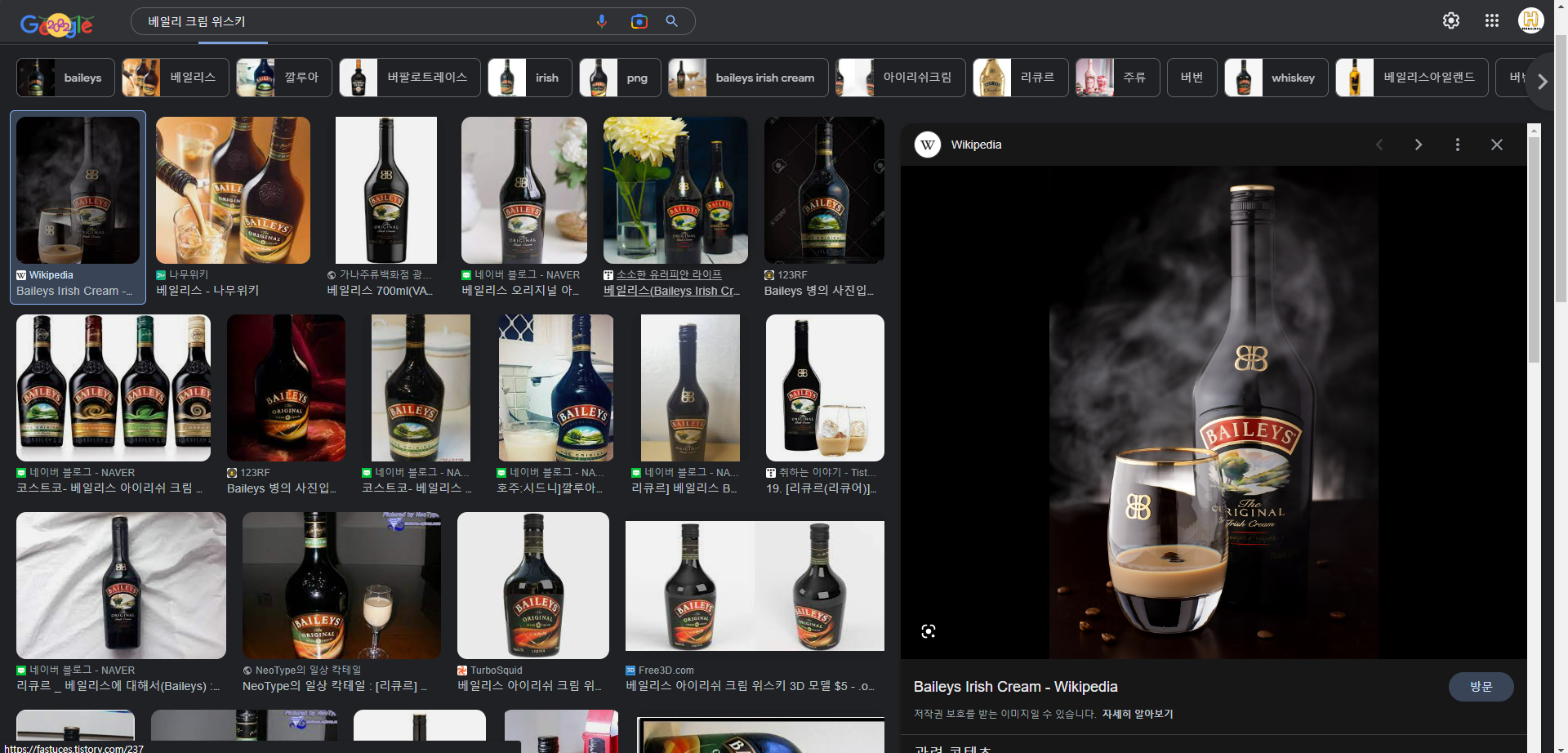Click Wikipedia source name in preview header
1568x753 pixels.
[x=976, y=145]
